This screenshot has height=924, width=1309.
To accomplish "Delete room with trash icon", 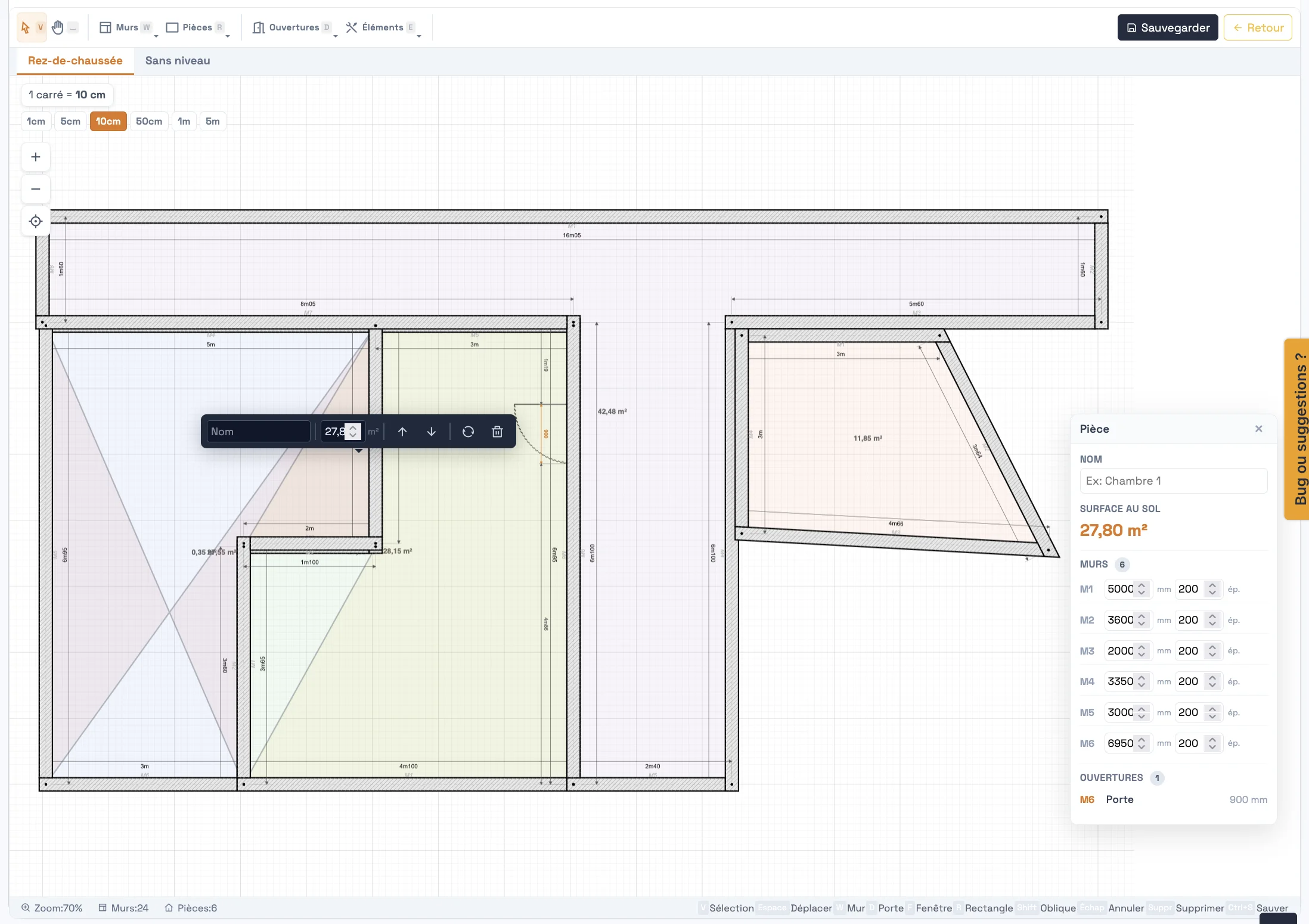I will 497,432.
